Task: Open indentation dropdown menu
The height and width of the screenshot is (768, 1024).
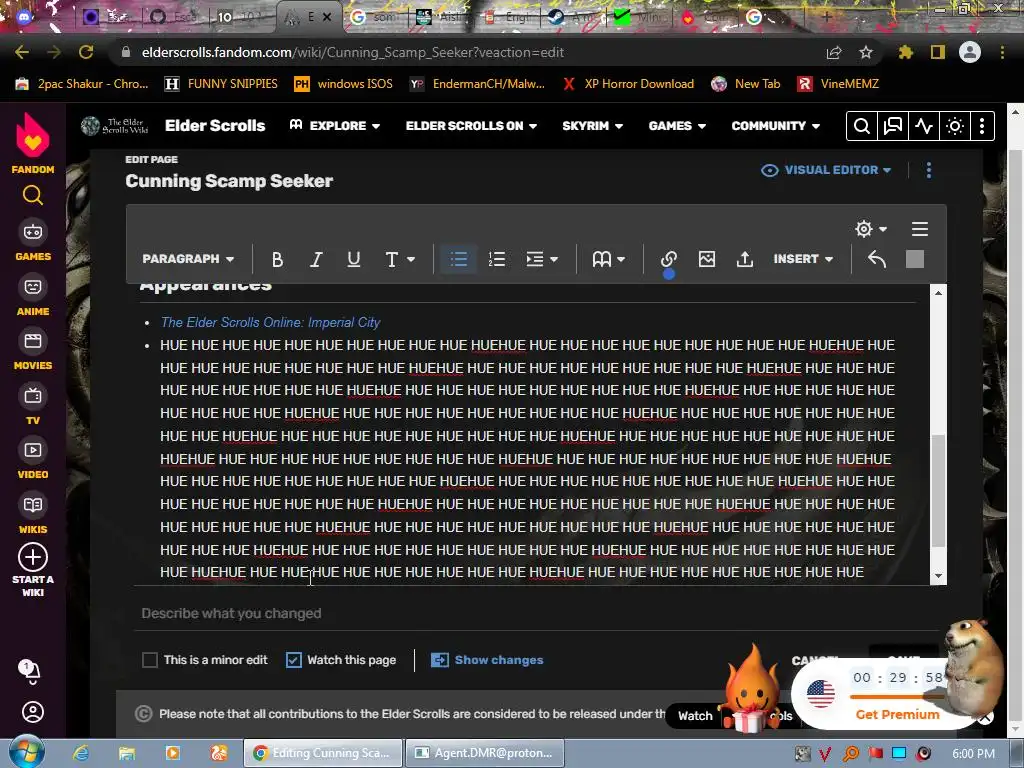Action: (541, 259)
